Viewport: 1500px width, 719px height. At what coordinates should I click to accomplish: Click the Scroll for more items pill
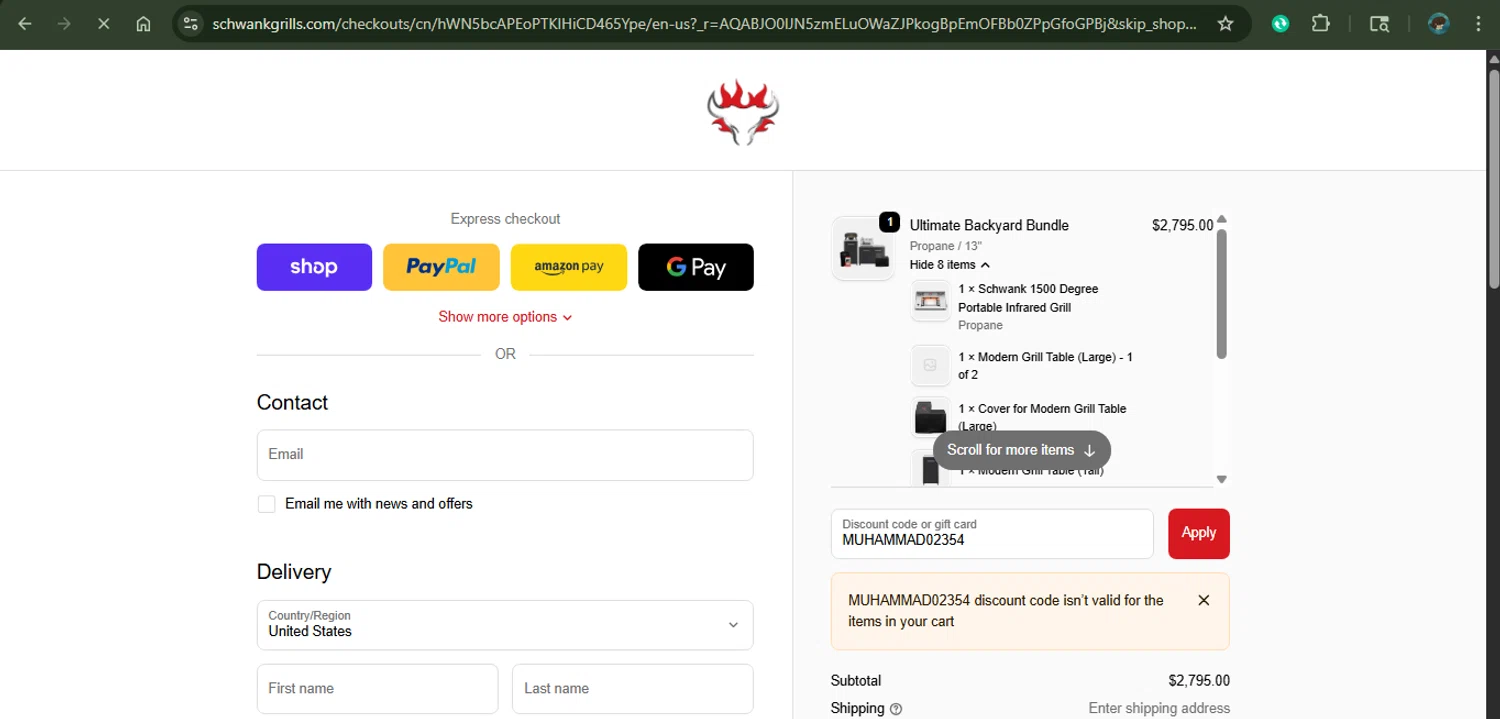coord(1022,450)
